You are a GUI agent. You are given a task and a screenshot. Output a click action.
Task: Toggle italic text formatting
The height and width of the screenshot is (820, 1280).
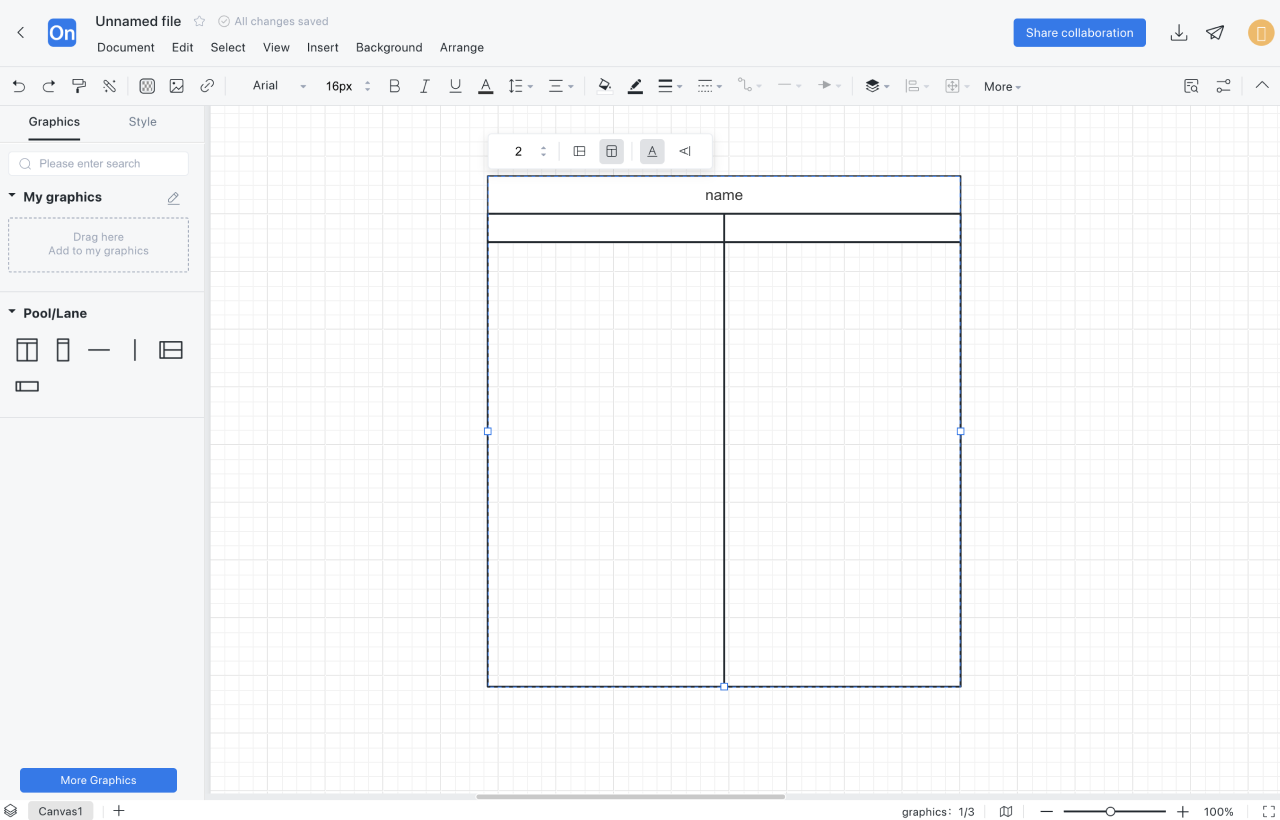424,86
